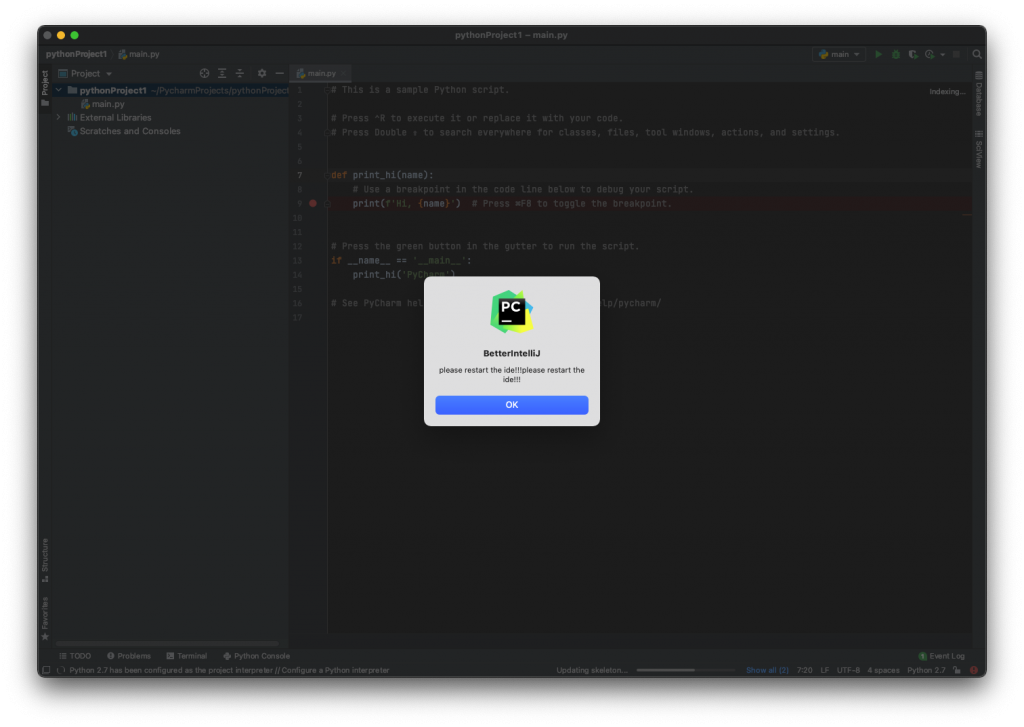Click the def print_hi(name) code line

click(382, 175)
